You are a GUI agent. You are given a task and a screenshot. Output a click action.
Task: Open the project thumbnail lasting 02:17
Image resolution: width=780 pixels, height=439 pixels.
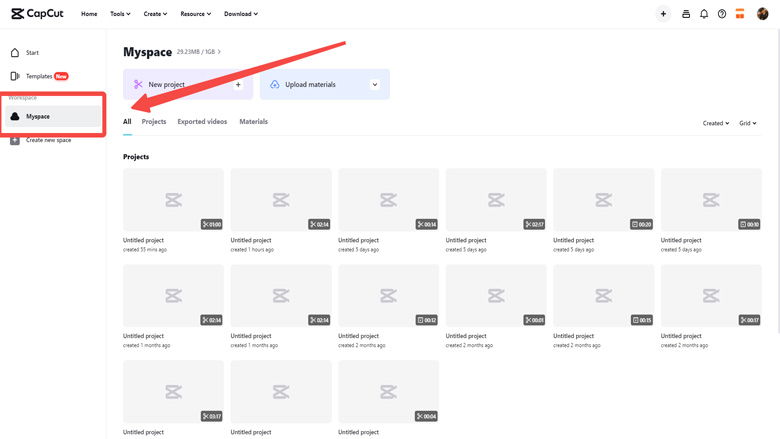[496, 200]
